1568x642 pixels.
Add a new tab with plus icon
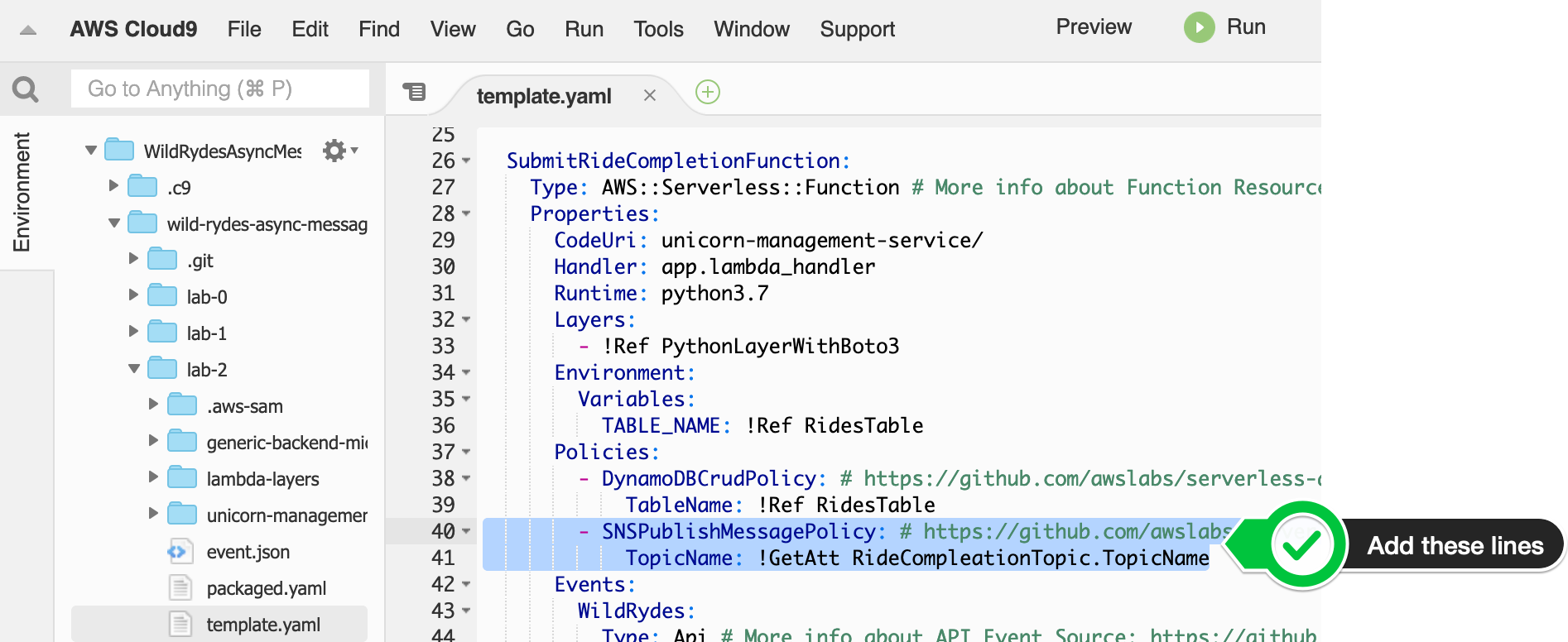pyautogui.click(x=708, y=92)
